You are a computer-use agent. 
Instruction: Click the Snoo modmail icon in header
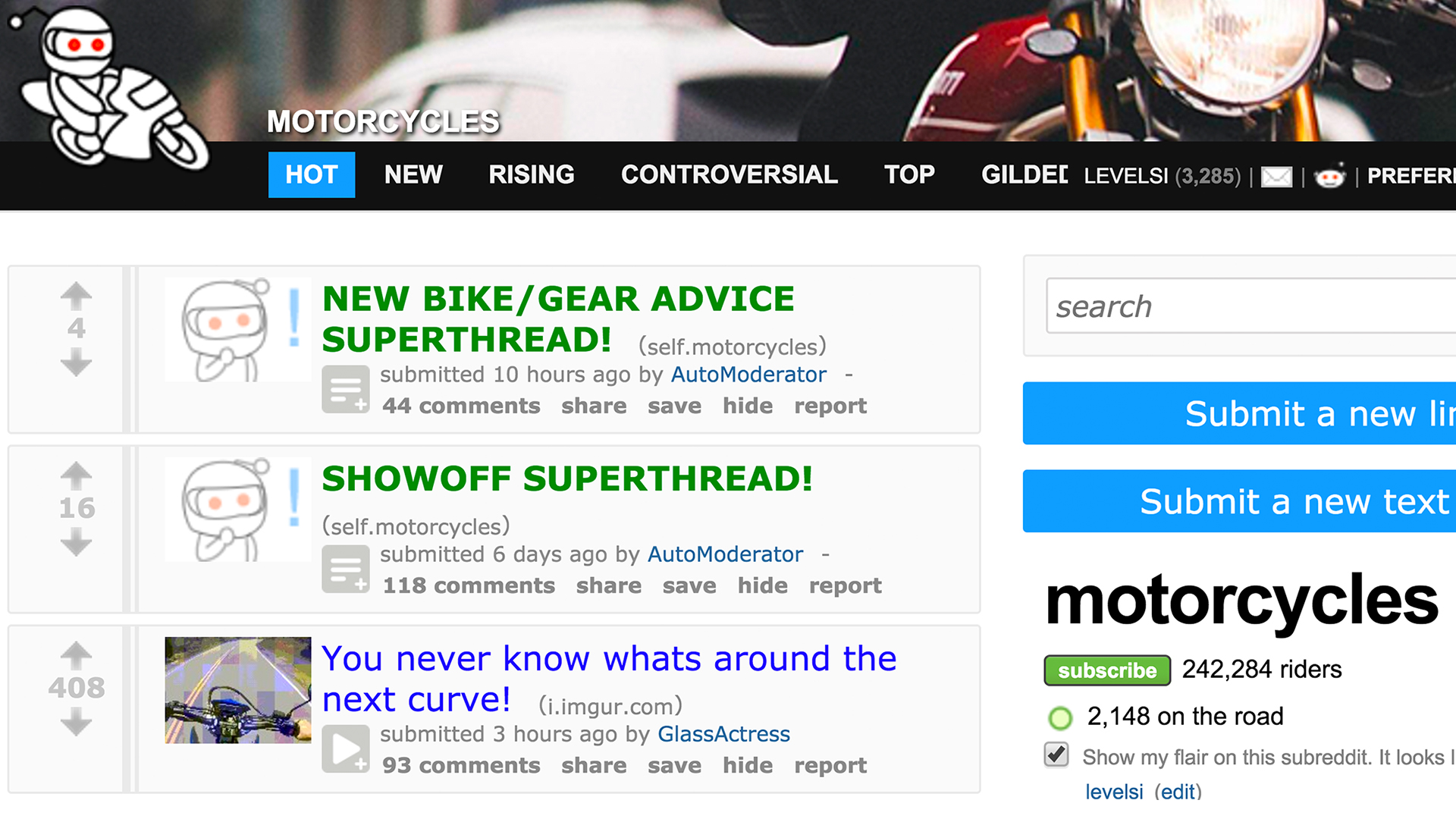point(1330,176)
